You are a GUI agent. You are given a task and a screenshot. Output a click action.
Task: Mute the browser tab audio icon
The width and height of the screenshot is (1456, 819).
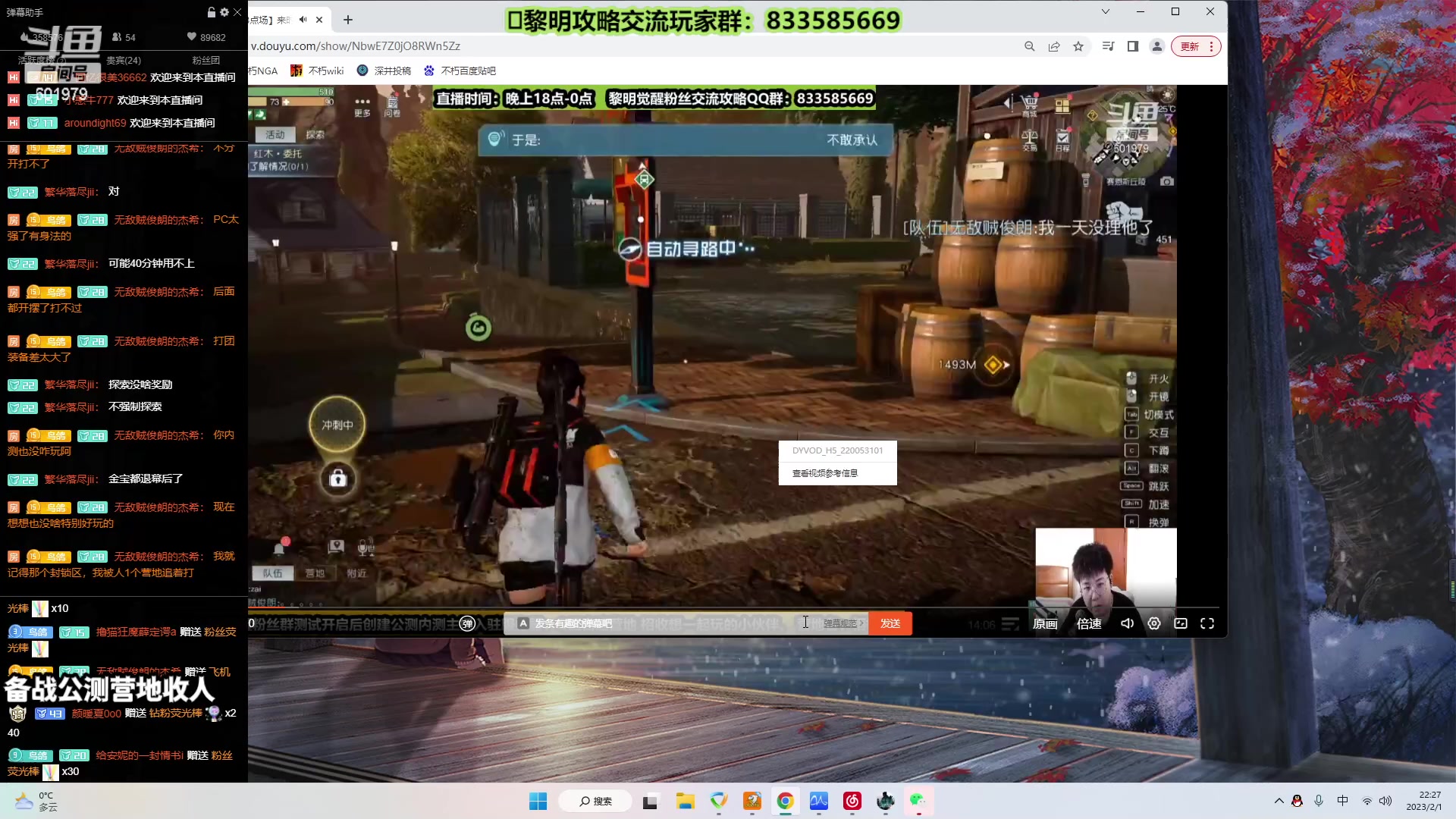(303, 20)
